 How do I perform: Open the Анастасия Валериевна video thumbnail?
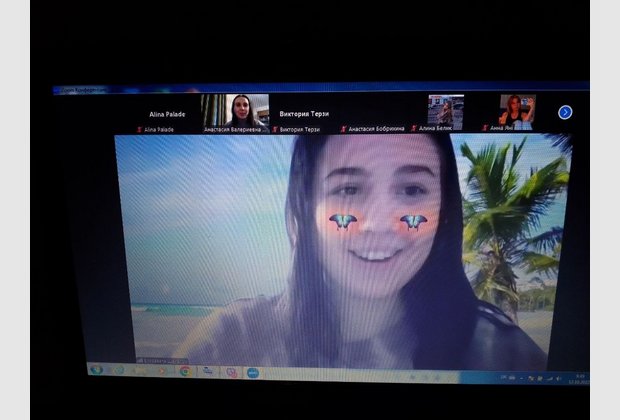coord(235,113)
